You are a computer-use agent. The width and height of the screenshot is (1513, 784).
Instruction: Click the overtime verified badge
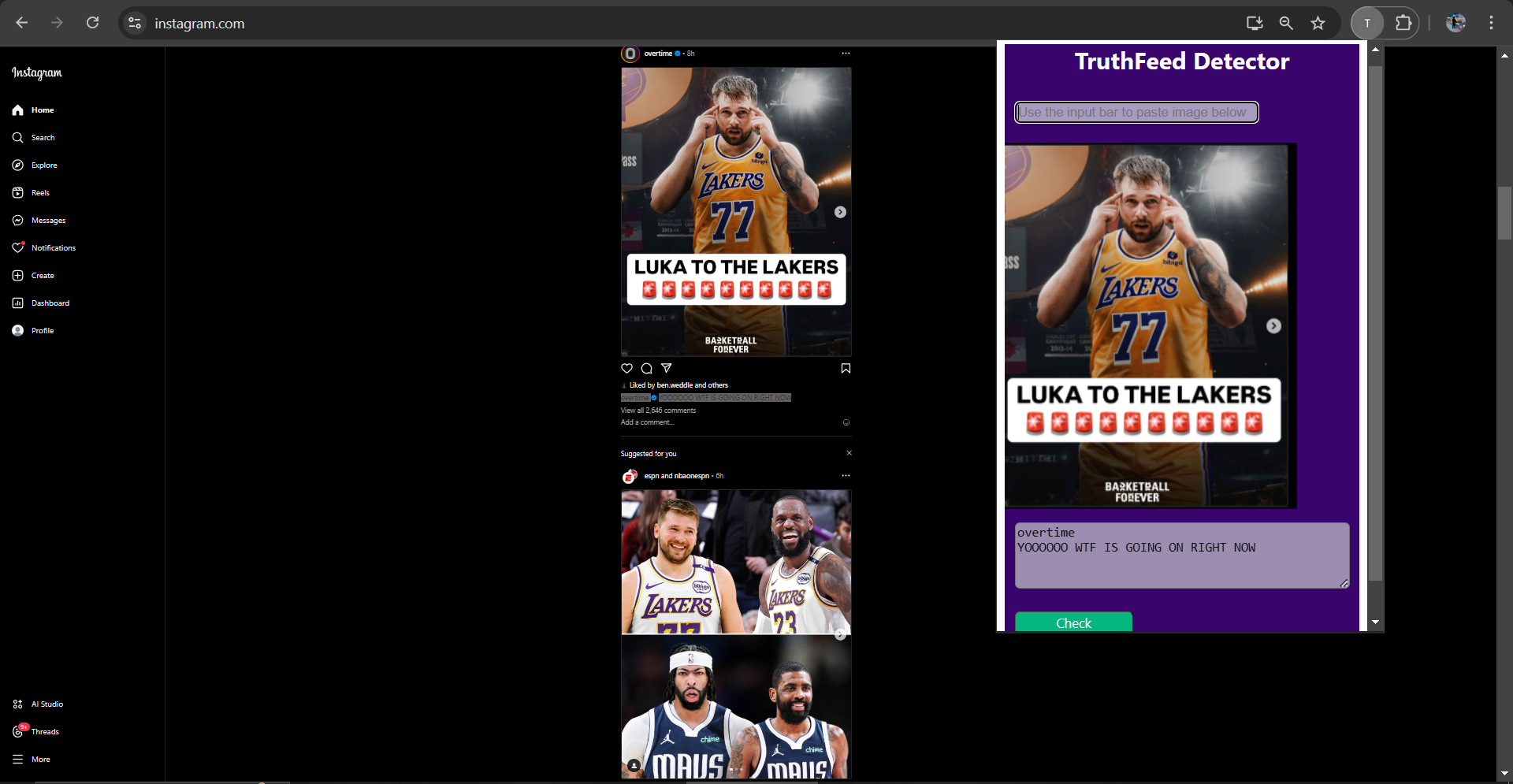[x=678, y=54]
